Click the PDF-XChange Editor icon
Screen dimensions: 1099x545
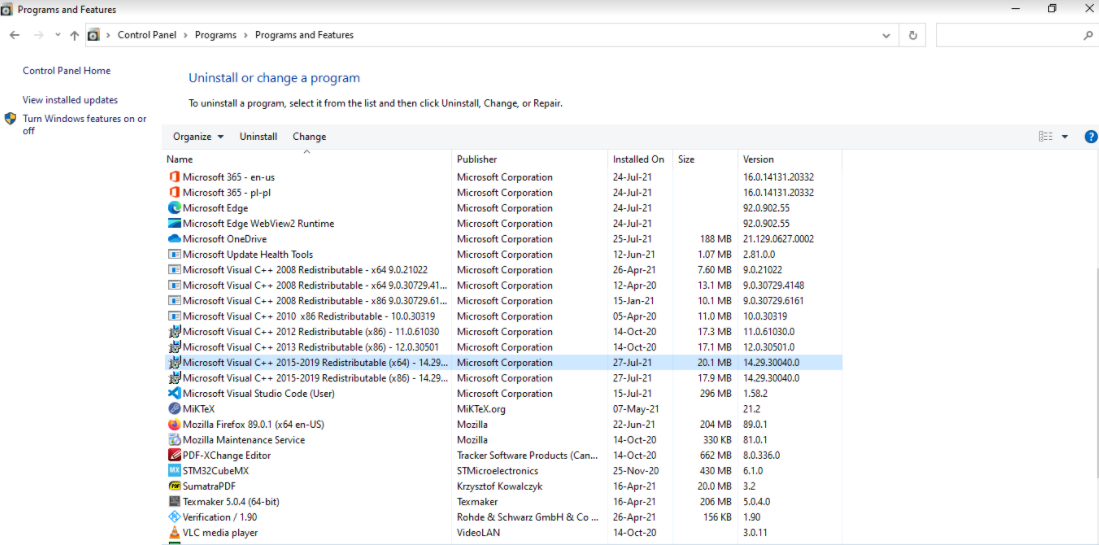tap(175, 455)
